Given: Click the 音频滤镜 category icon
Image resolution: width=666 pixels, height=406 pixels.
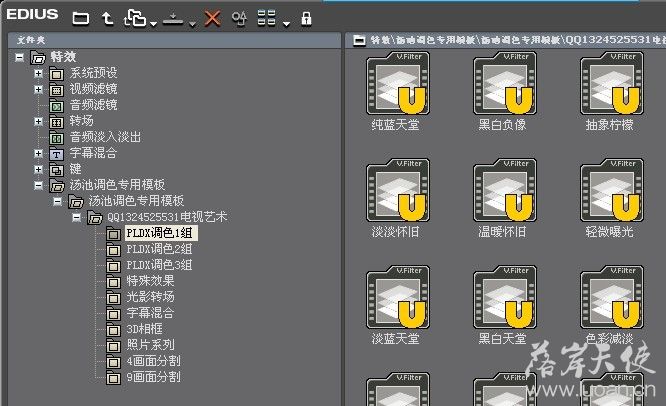Looking at the screenshot, I should click(x=56, y=106).
